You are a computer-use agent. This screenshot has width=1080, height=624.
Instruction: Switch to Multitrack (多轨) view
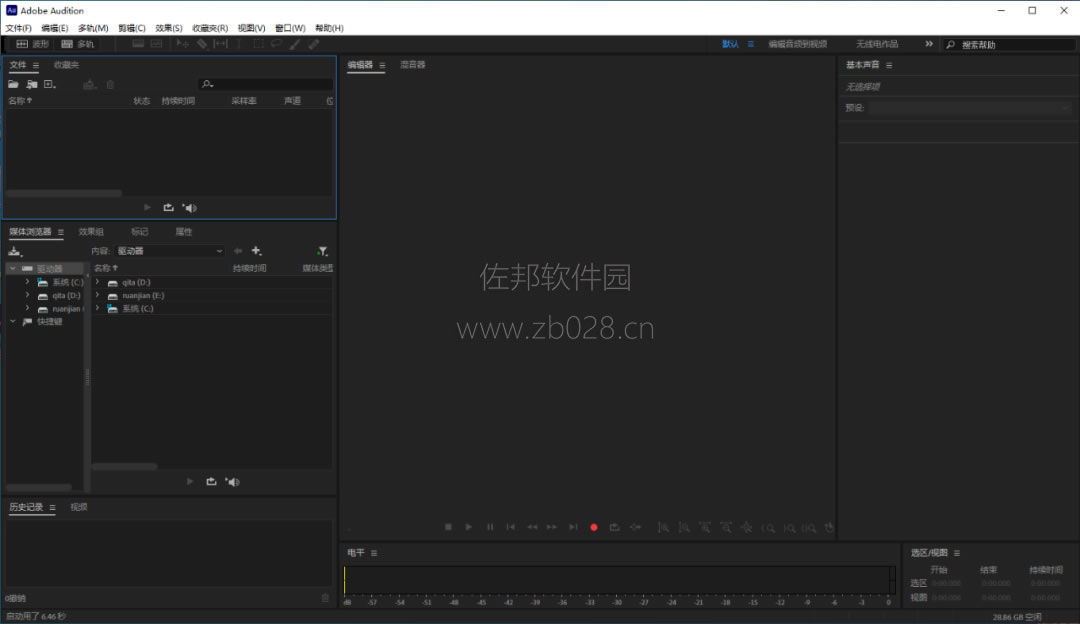coord(77,44)
